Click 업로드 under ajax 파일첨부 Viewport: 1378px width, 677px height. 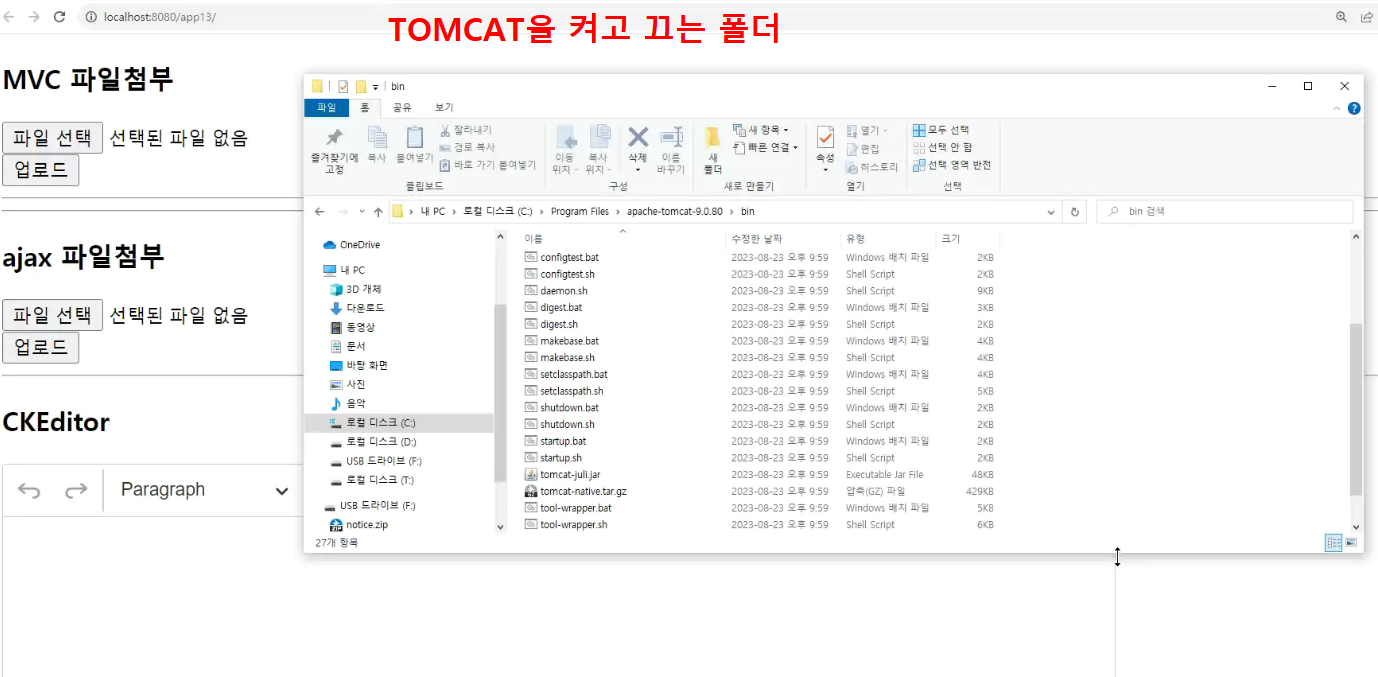tap(40, 347)
